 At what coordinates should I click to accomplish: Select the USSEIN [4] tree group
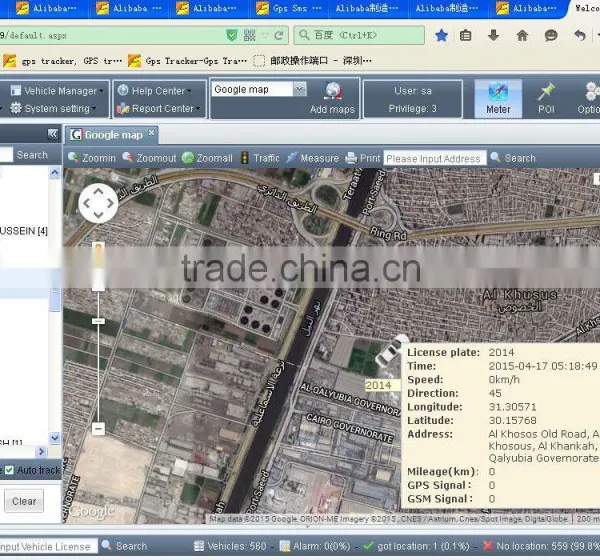(x=24, y=231)
